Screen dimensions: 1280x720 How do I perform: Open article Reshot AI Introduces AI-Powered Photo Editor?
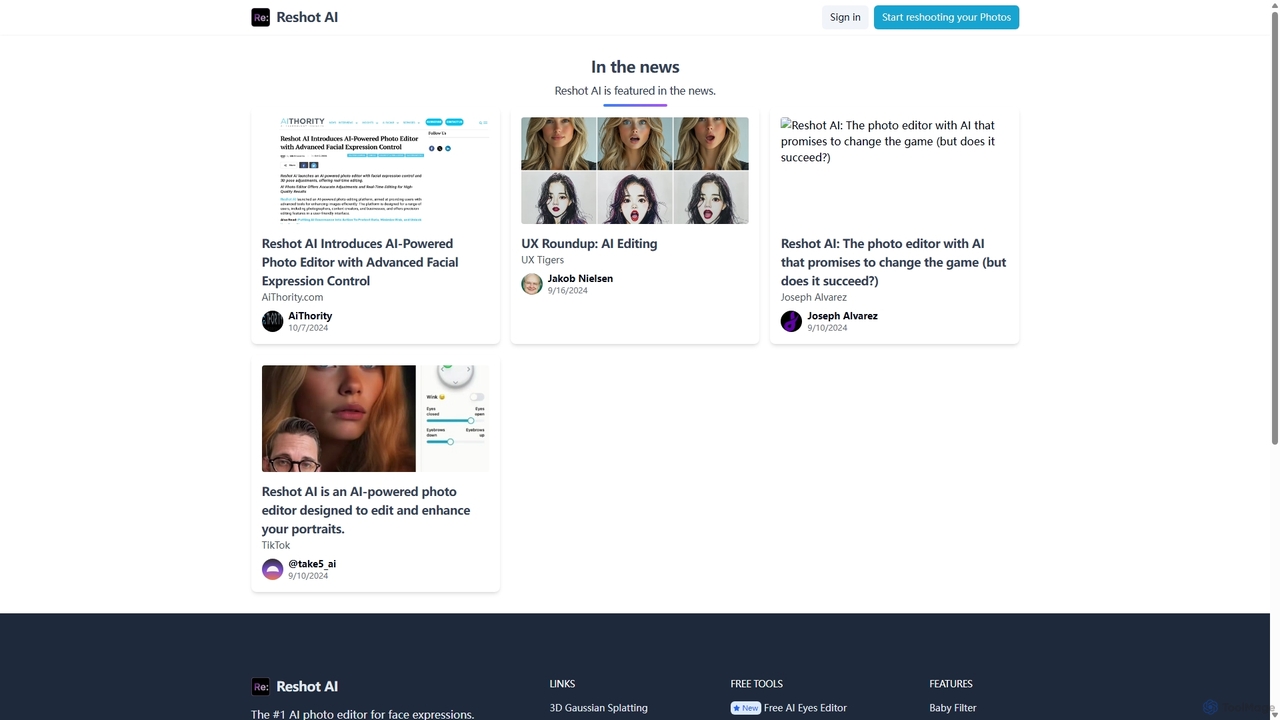coord(360,262)
